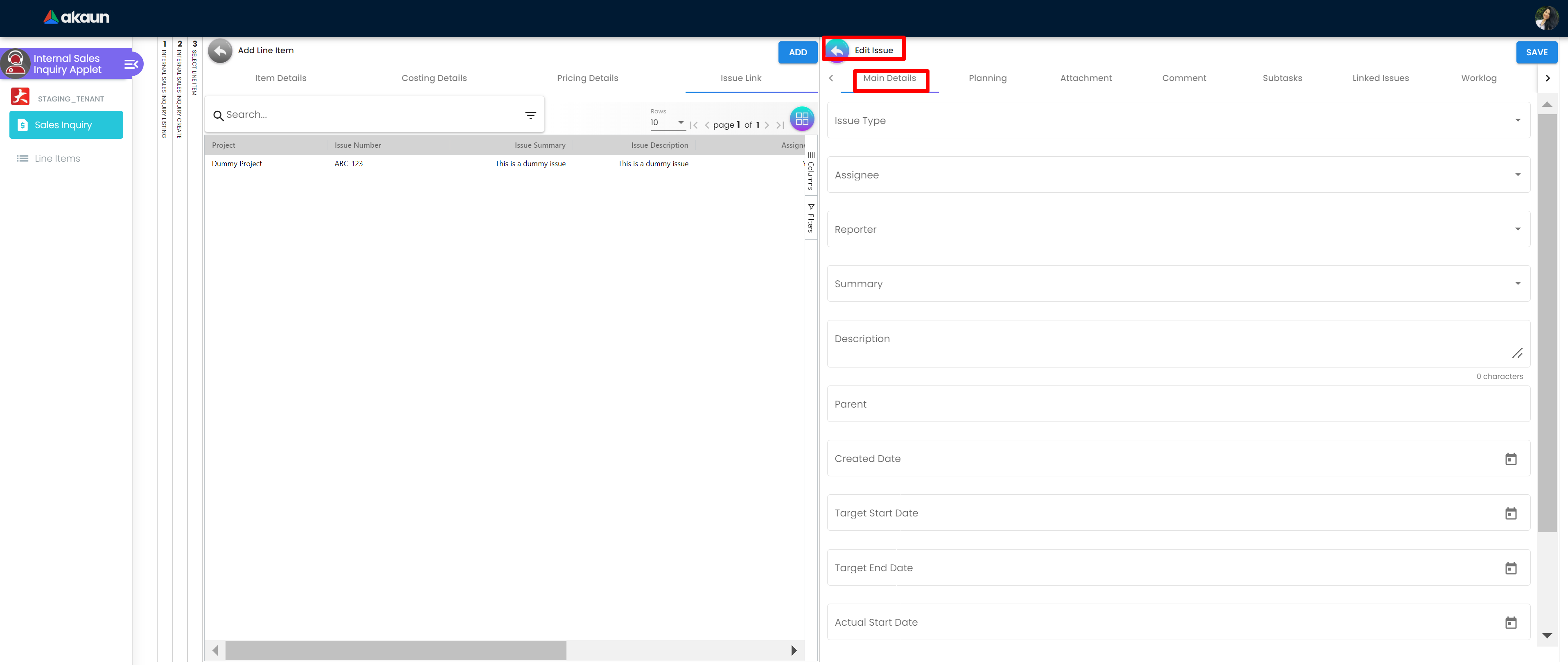Collapse the Internal Sales Inquiry sidebar menu
Viewport: 1568px width, 665px height.
[x=131, y=64]
